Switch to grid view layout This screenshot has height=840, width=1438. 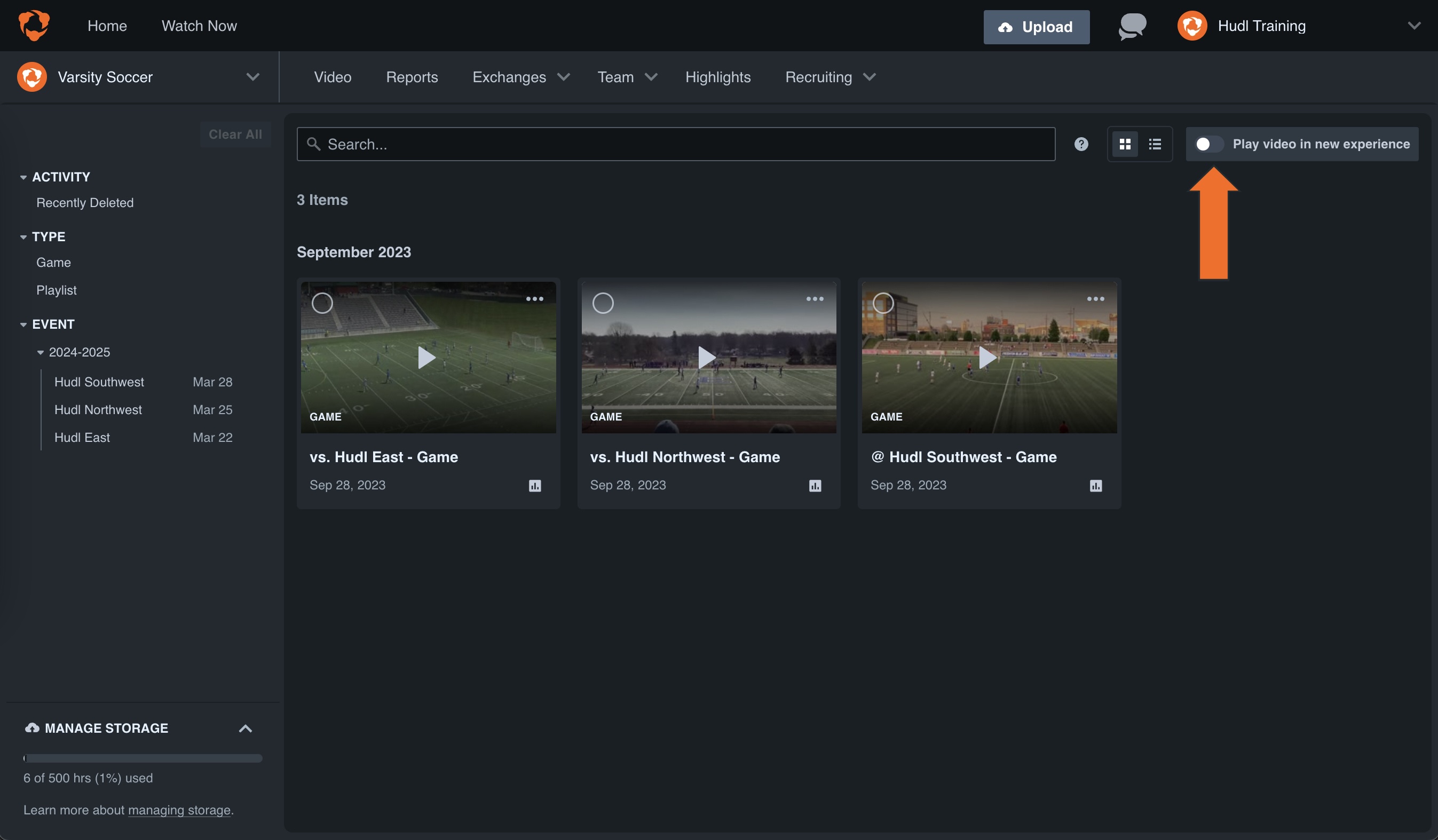(1125, 144)
